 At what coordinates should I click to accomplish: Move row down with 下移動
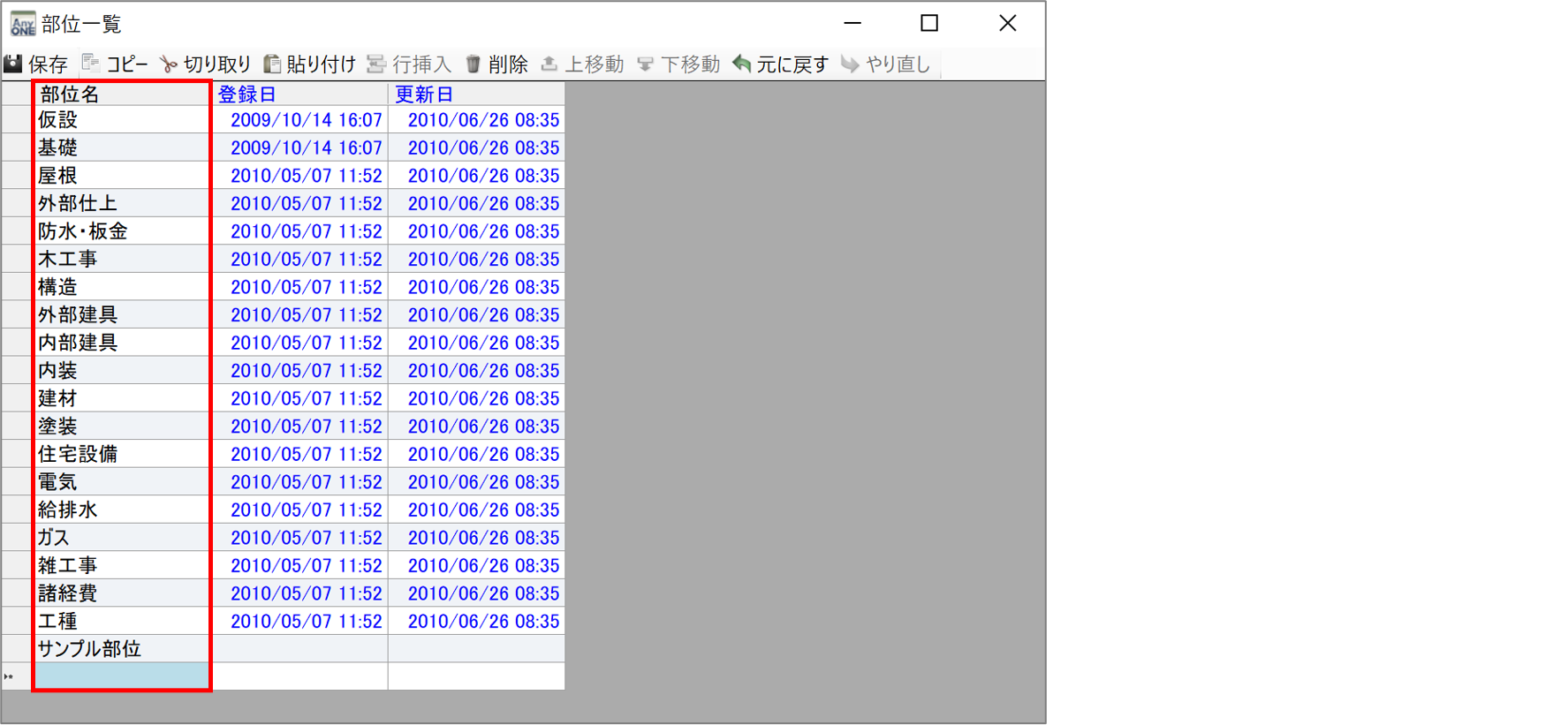[645, 64]
